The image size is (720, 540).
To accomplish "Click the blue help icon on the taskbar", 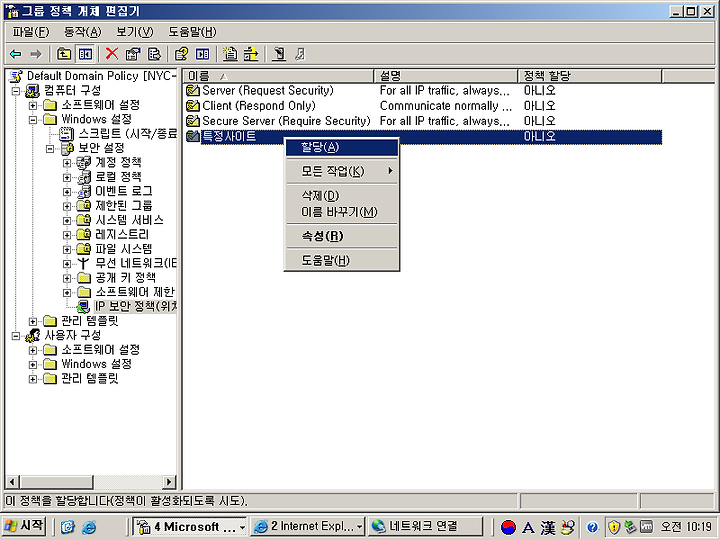I will pyautogui.click(x=592, y=527).
